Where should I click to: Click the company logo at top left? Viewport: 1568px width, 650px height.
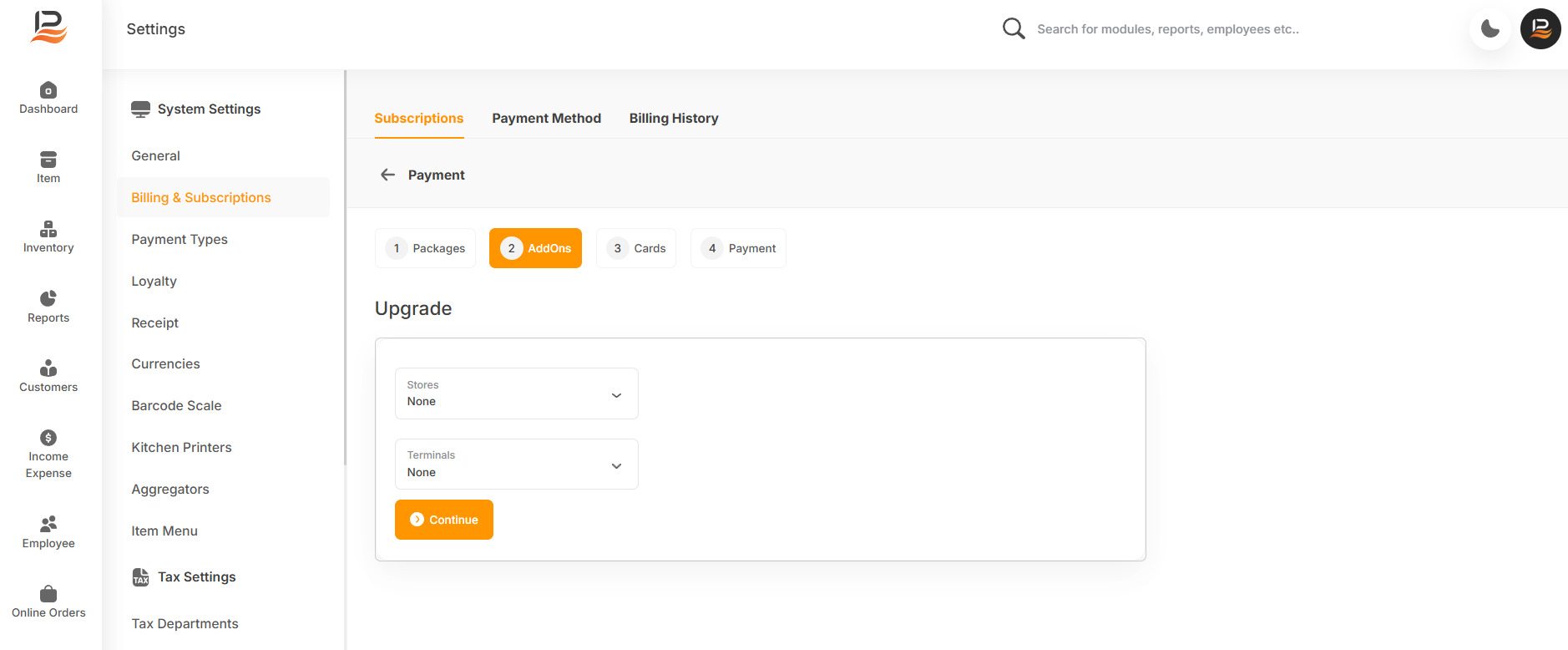coord(49,28)
